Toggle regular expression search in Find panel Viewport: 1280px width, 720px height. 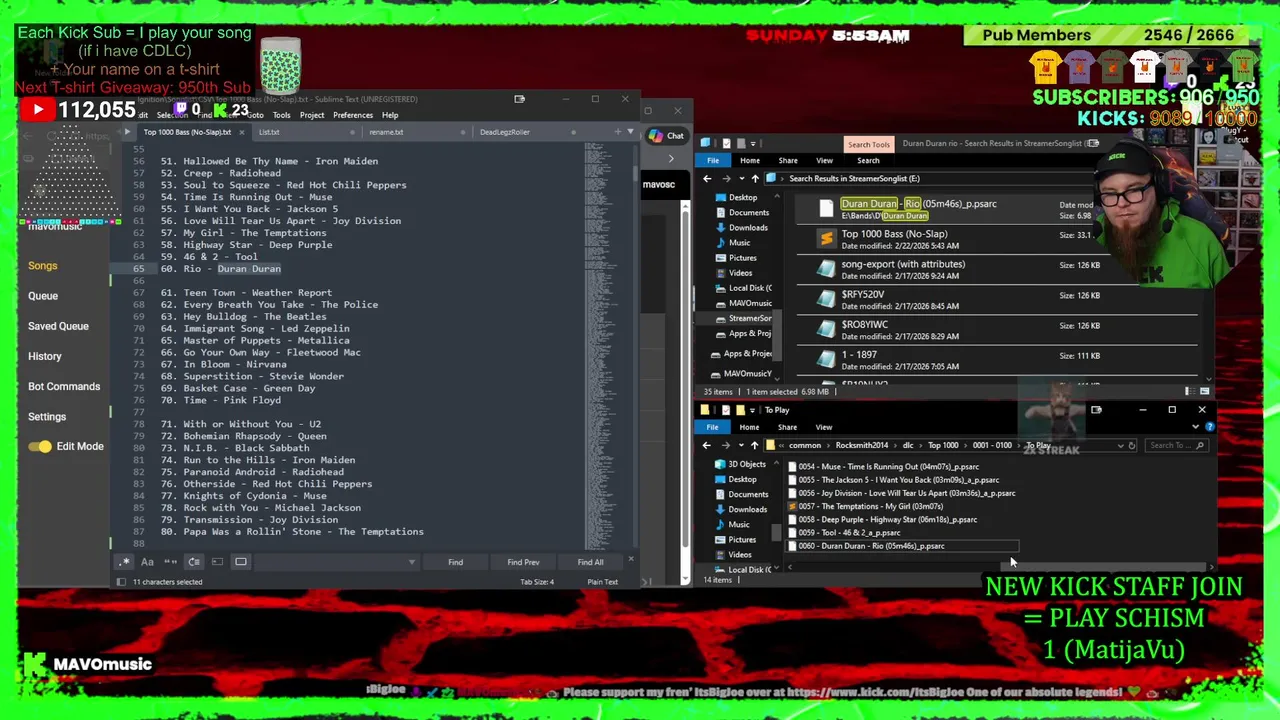(x=124, y=562)
